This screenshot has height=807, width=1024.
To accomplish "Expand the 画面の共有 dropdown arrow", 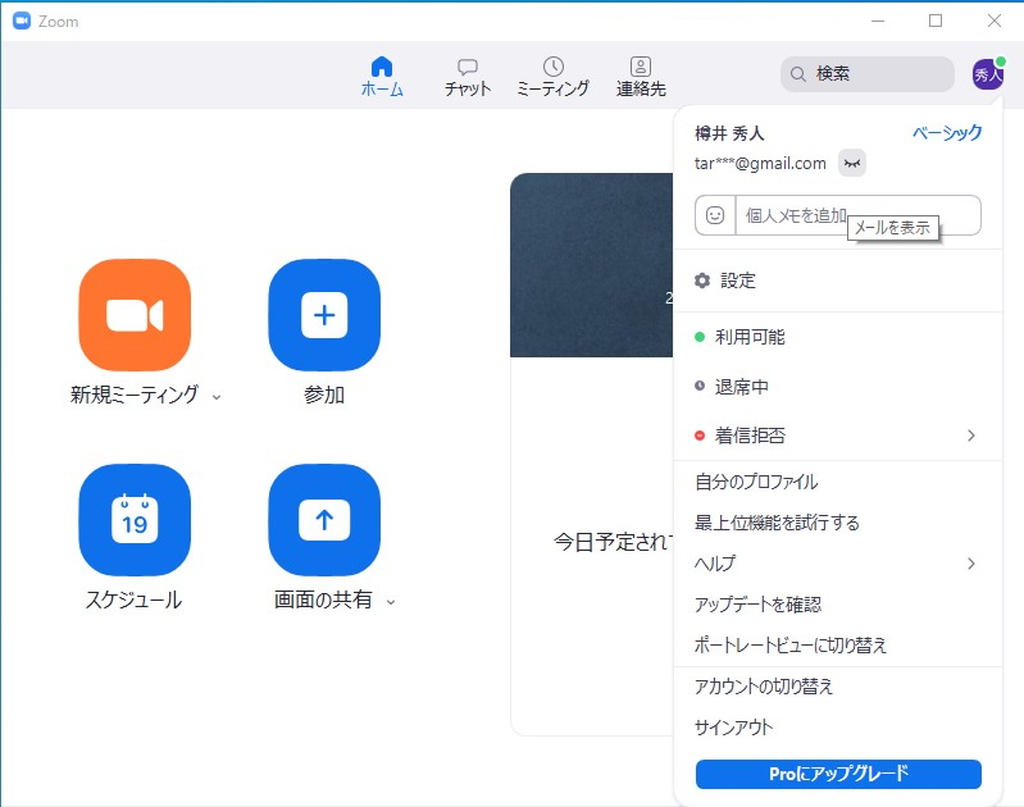I will pos(390,603).
